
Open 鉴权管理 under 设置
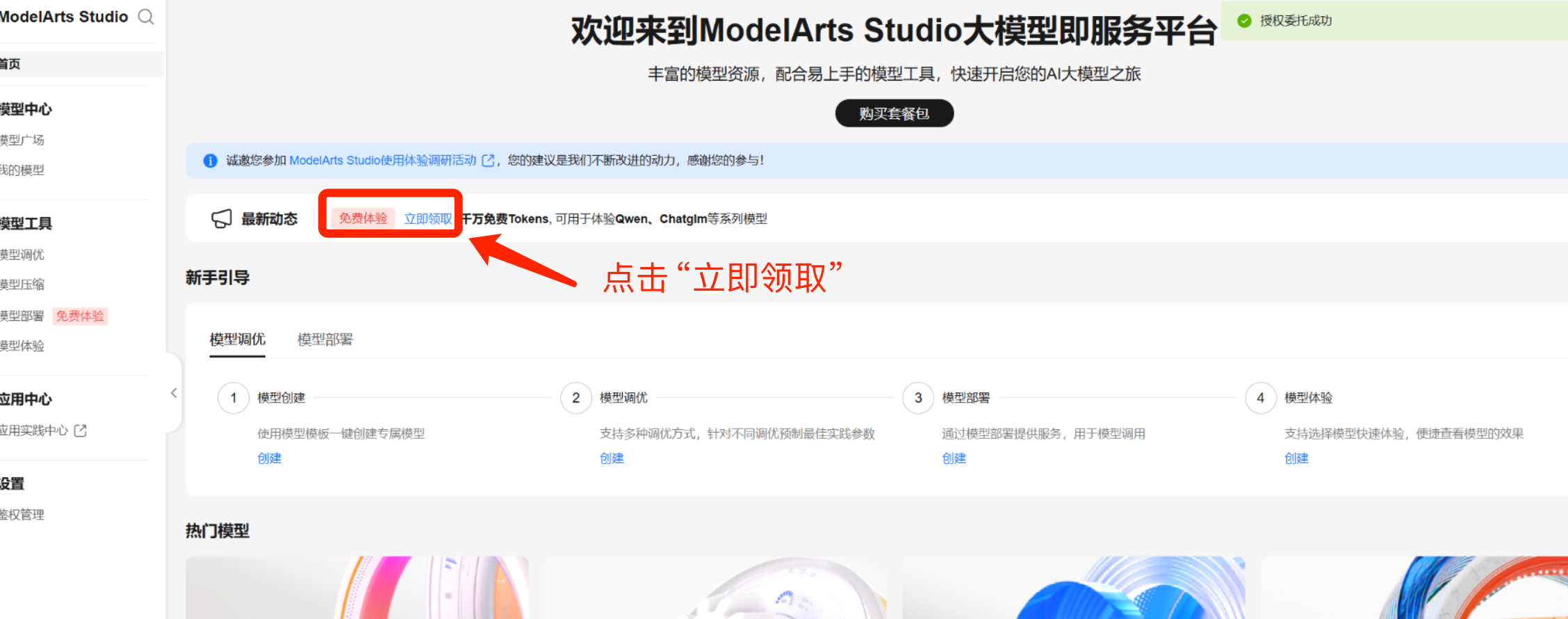coord(22,515)
